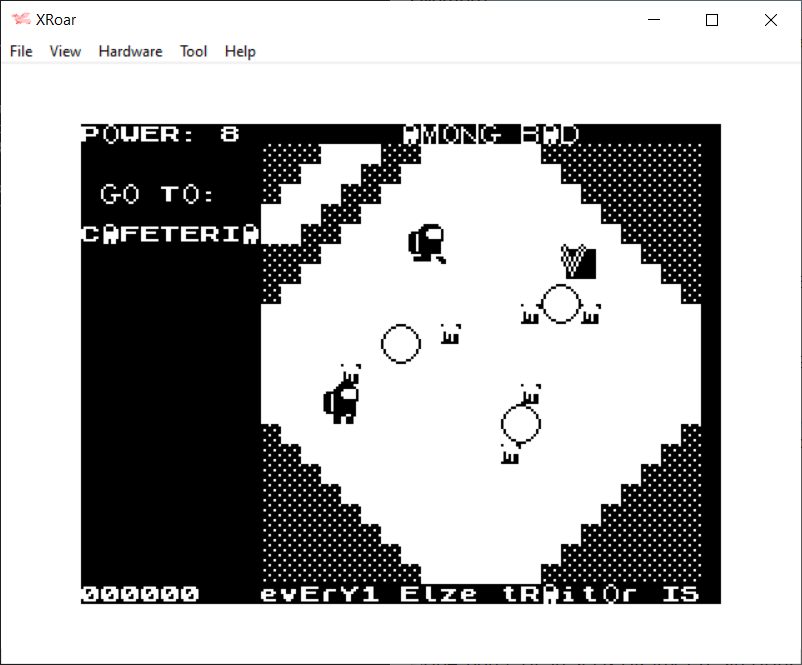Click the crewmate sprite at lower left of room
This screenshot has width=802, height=665.
pyautogui.click(x=342, y=401)
